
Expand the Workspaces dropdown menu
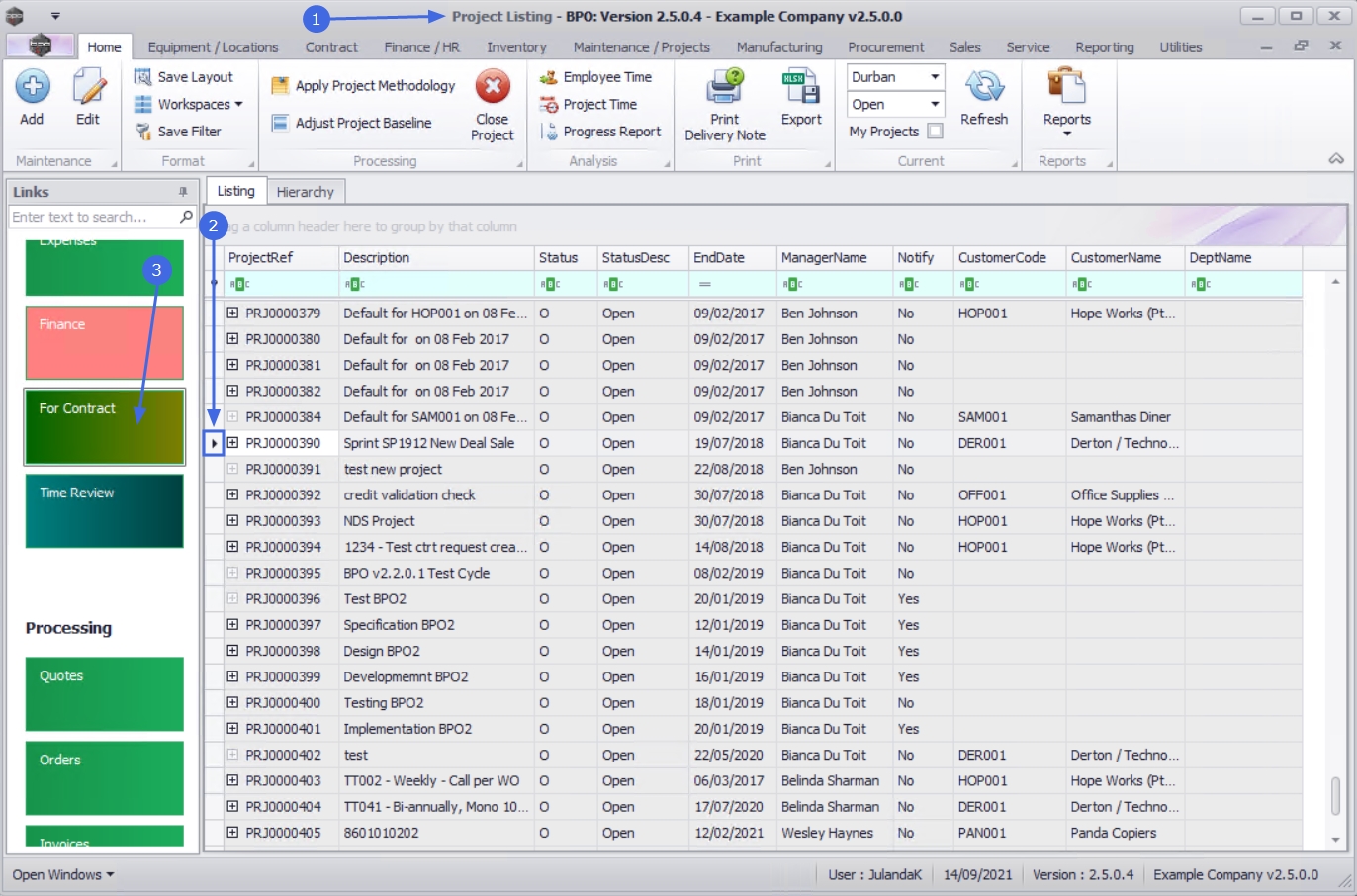pyautogui.click(x=238, y=104)
